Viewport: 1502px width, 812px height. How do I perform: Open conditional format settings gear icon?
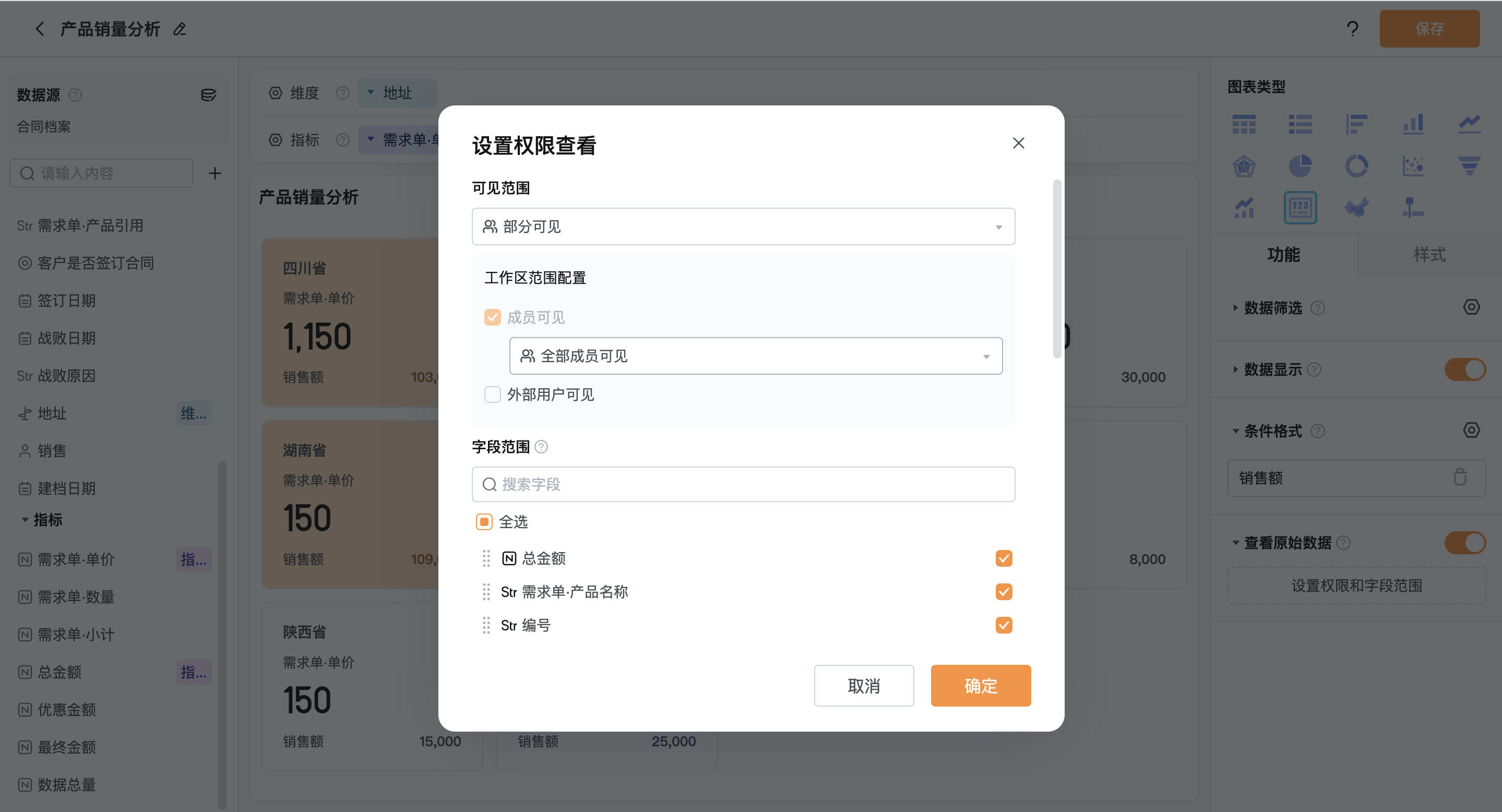pyautogui.click(x=1471, y=430)
